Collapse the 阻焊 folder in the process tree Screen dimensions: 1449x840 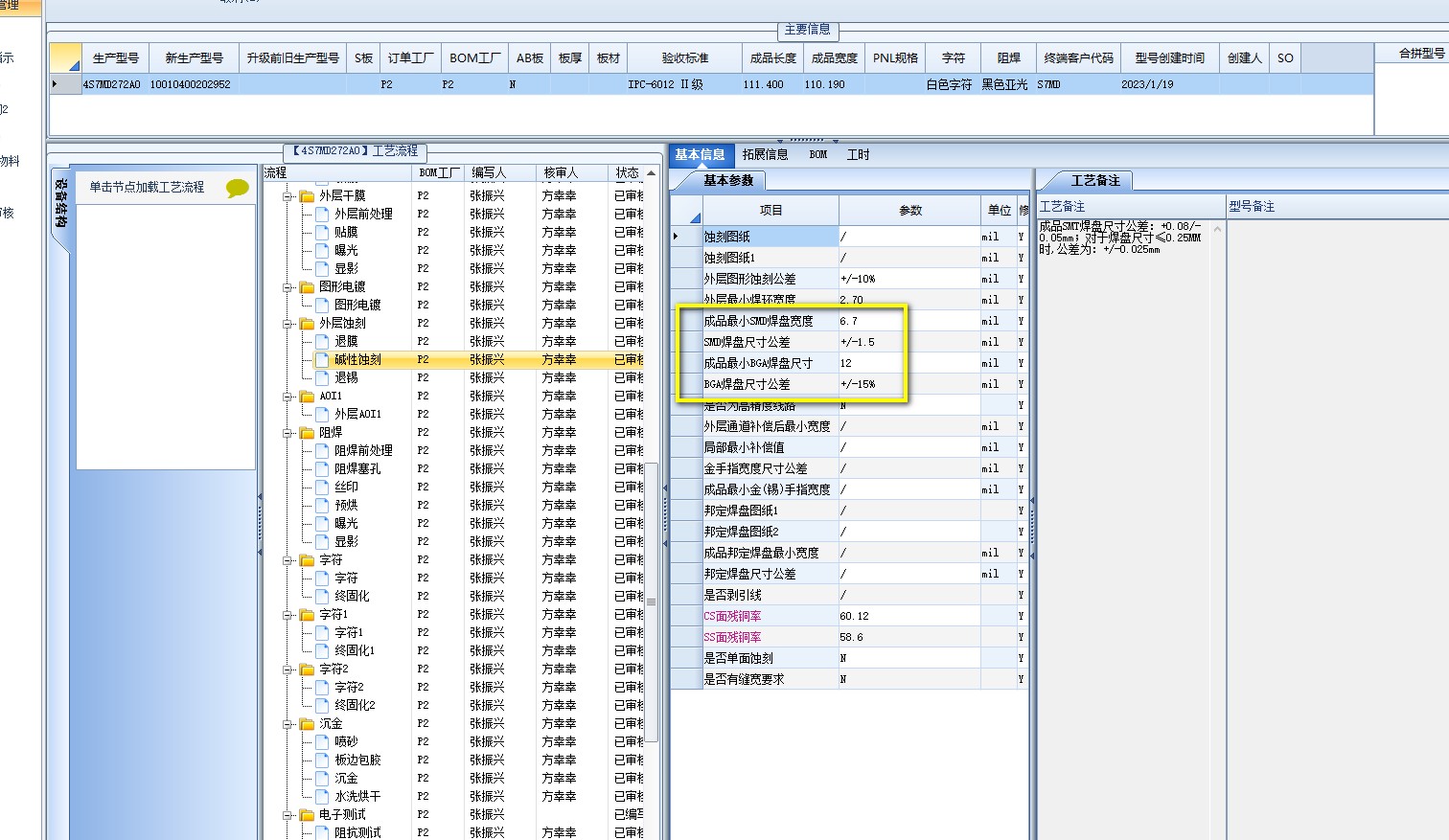[x=287, y=432]
